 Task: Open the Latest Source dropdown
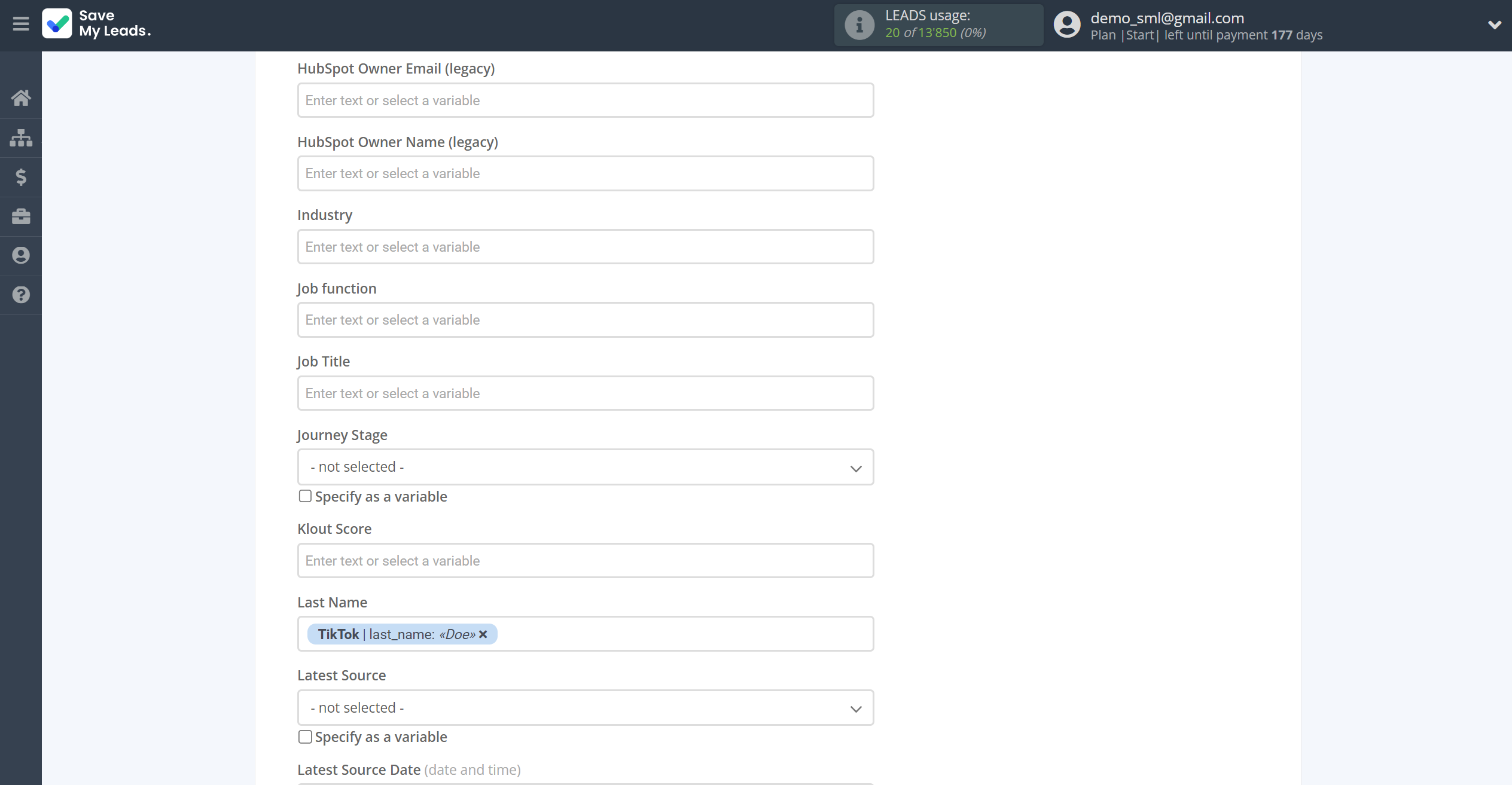coord(586,708)
